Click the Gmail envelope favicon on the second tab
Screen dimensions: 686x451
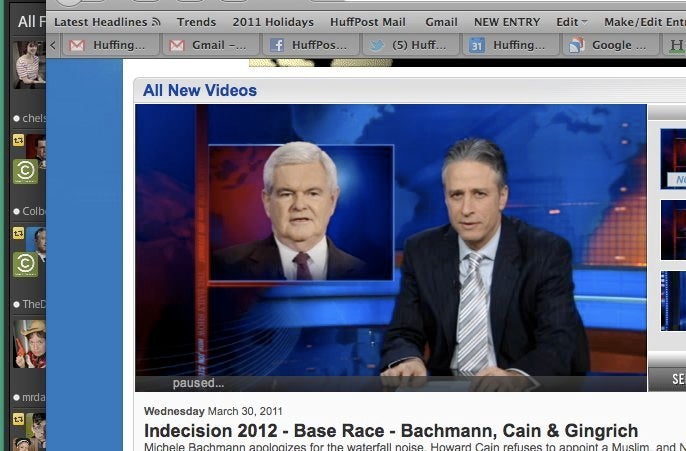(x=177, y=45)
